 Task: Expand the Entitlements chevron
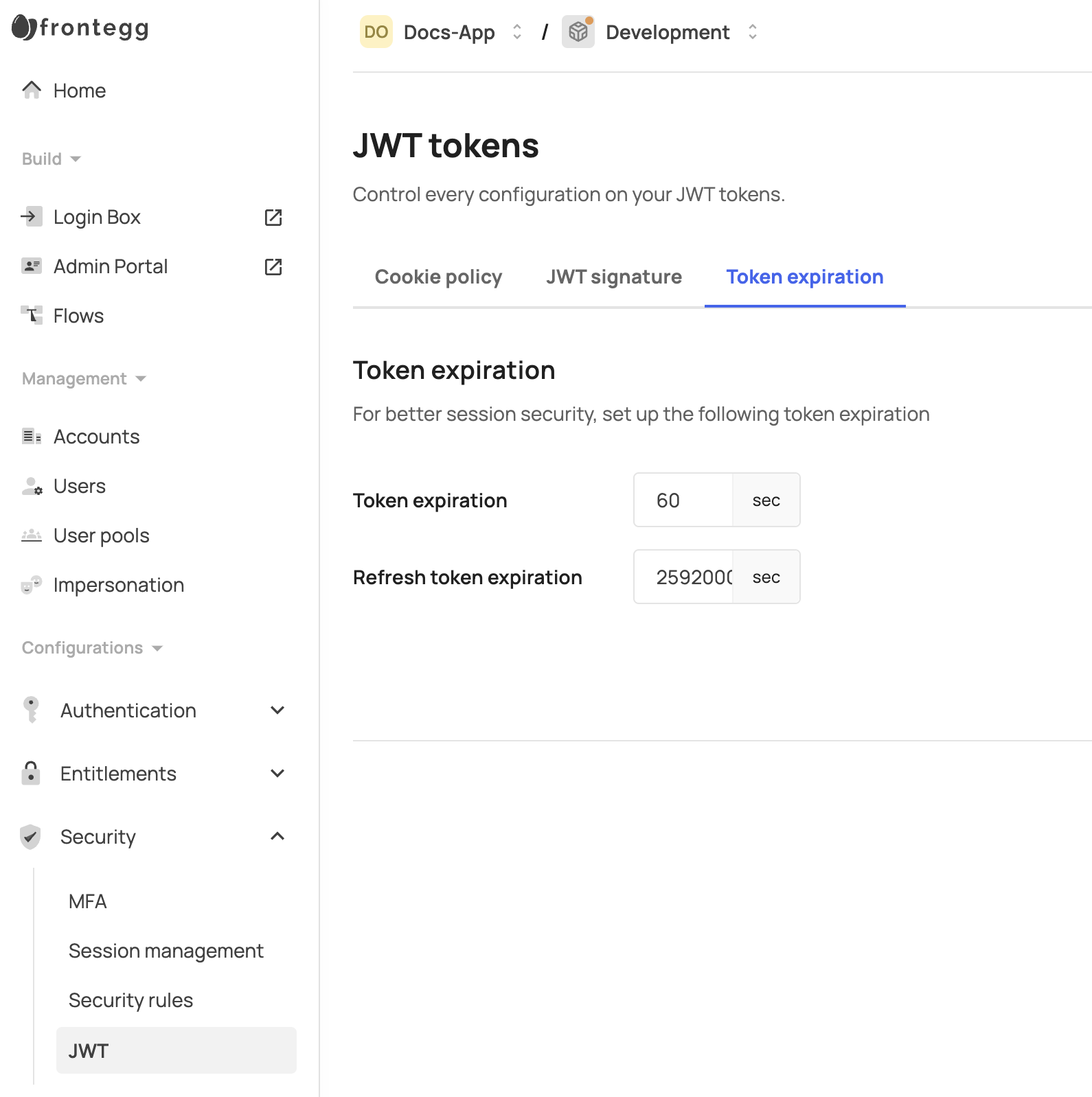(x=277, y=774)
